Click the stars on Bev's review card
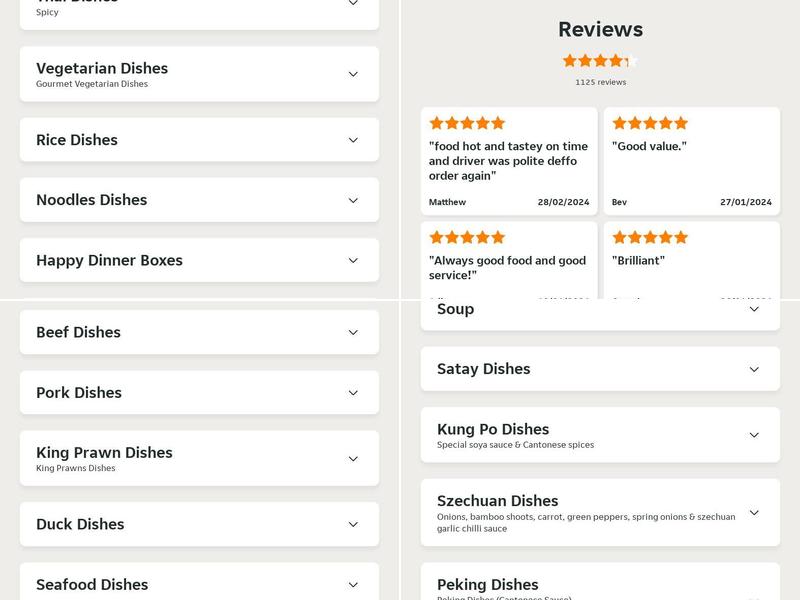 pos(649,123)
